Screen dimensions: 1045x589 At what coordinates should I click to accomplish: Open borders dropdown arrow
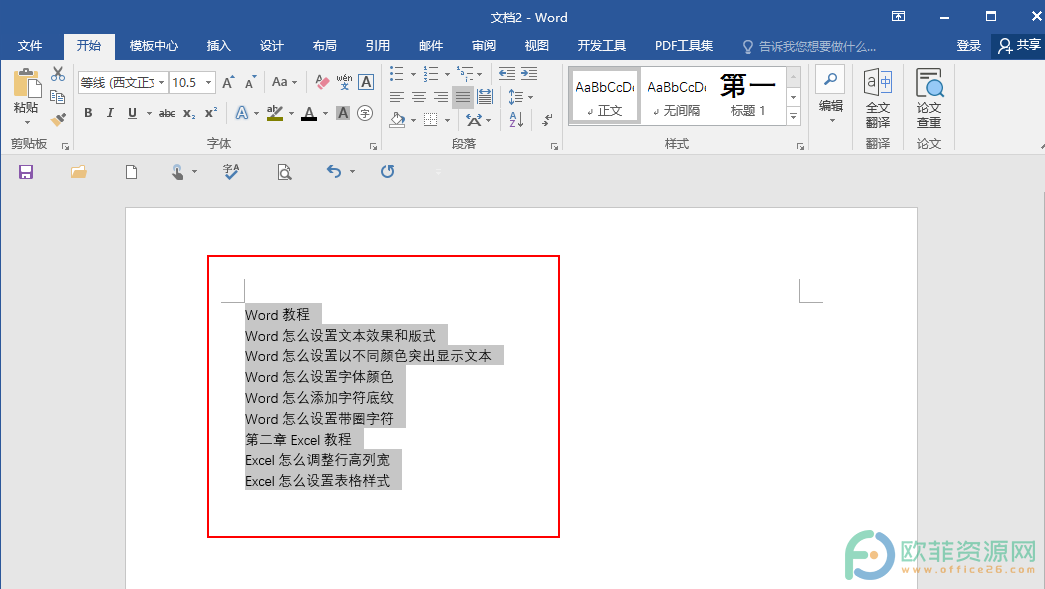[x=447, y=121]
